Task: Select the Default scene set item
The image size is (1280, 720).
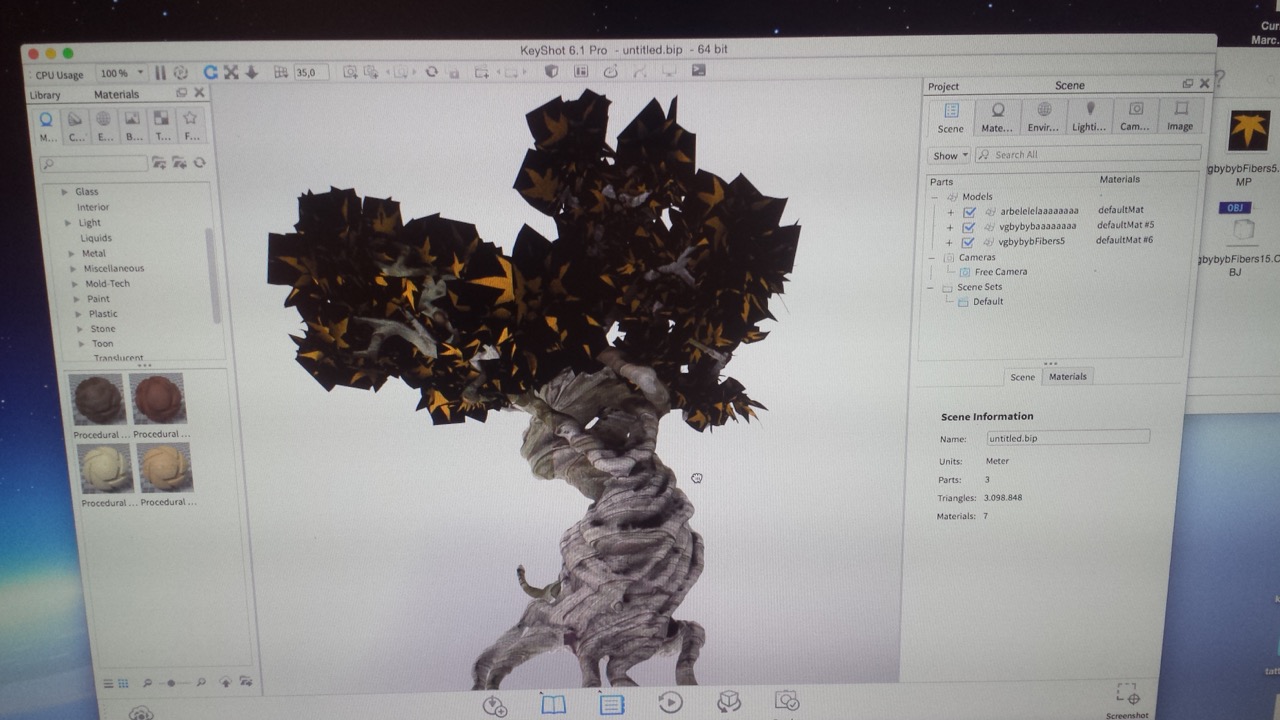Action: tap(988, 302)
